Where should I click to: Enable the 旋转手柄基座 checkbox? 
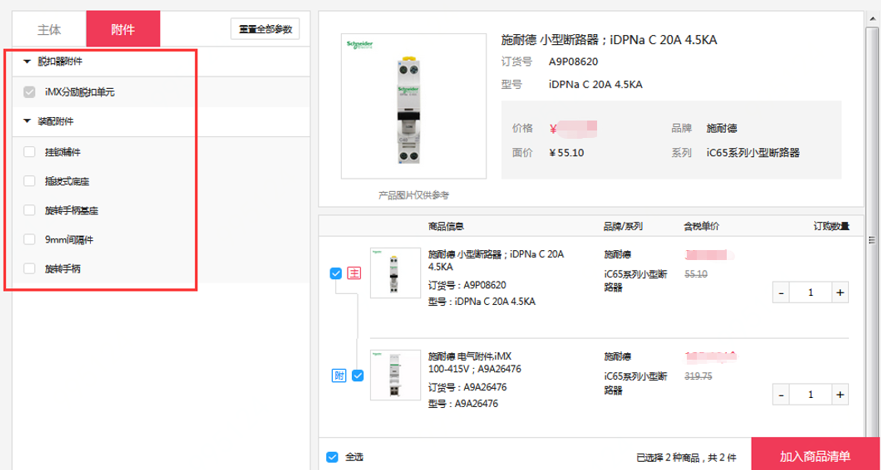[29, 210]
